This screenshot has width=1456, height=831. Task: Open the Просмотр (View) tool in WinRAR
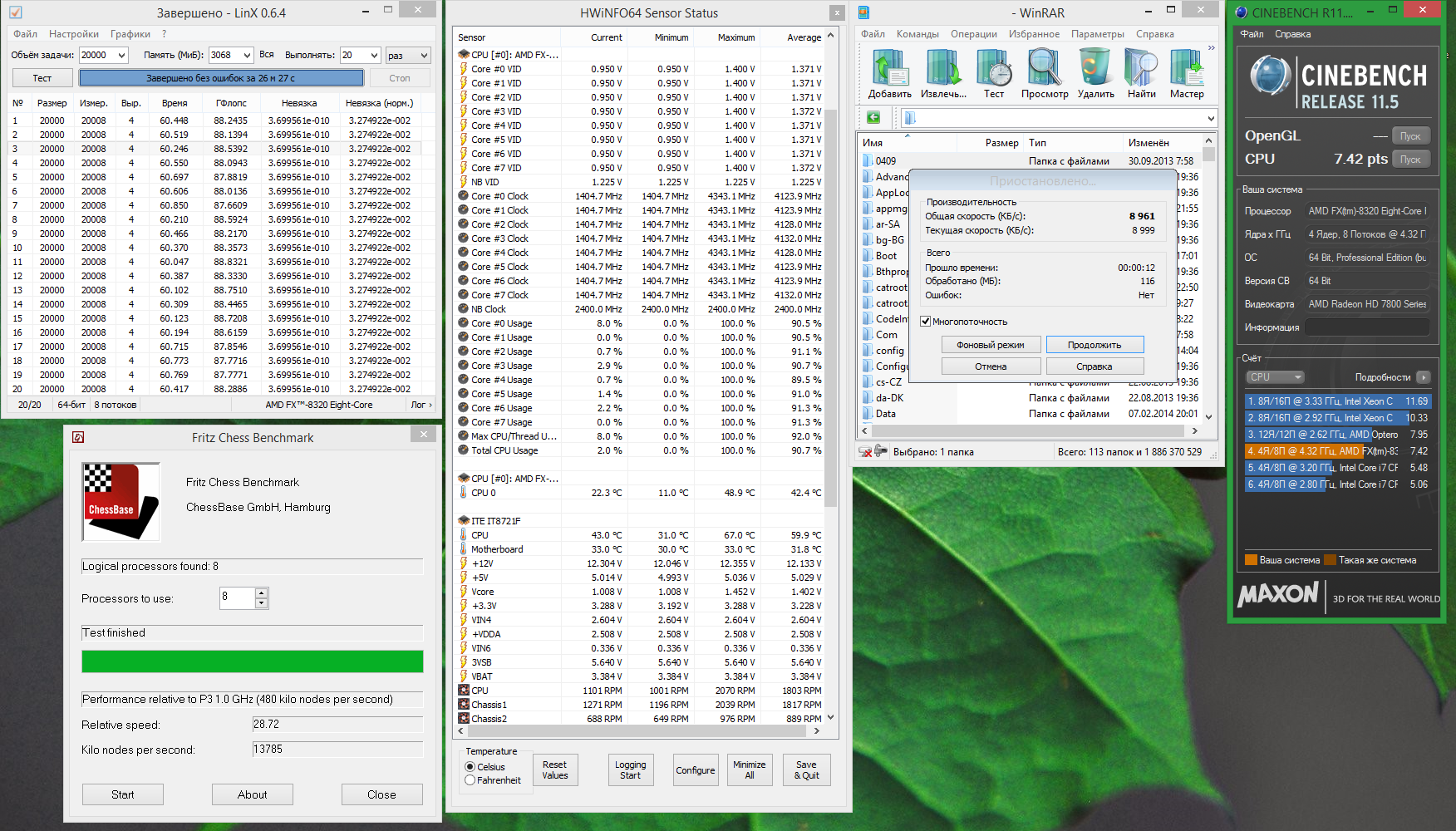[x=1044, y=73]
